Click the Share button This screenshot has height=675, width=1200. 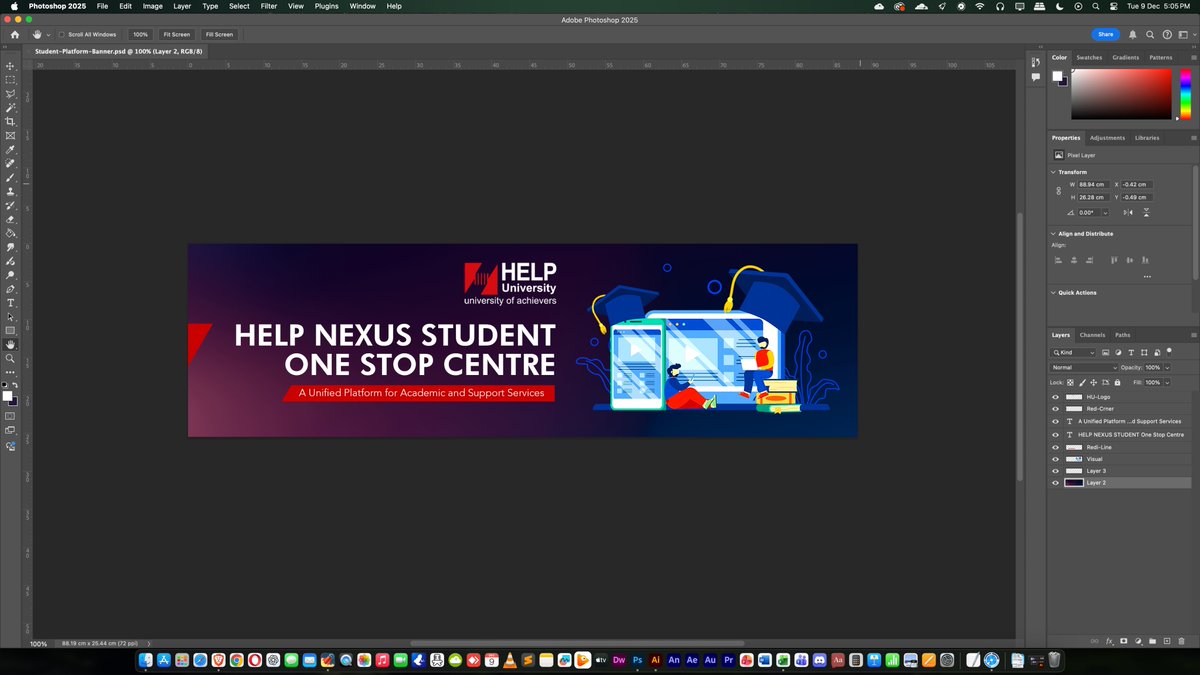click(x=1106, y=33)
